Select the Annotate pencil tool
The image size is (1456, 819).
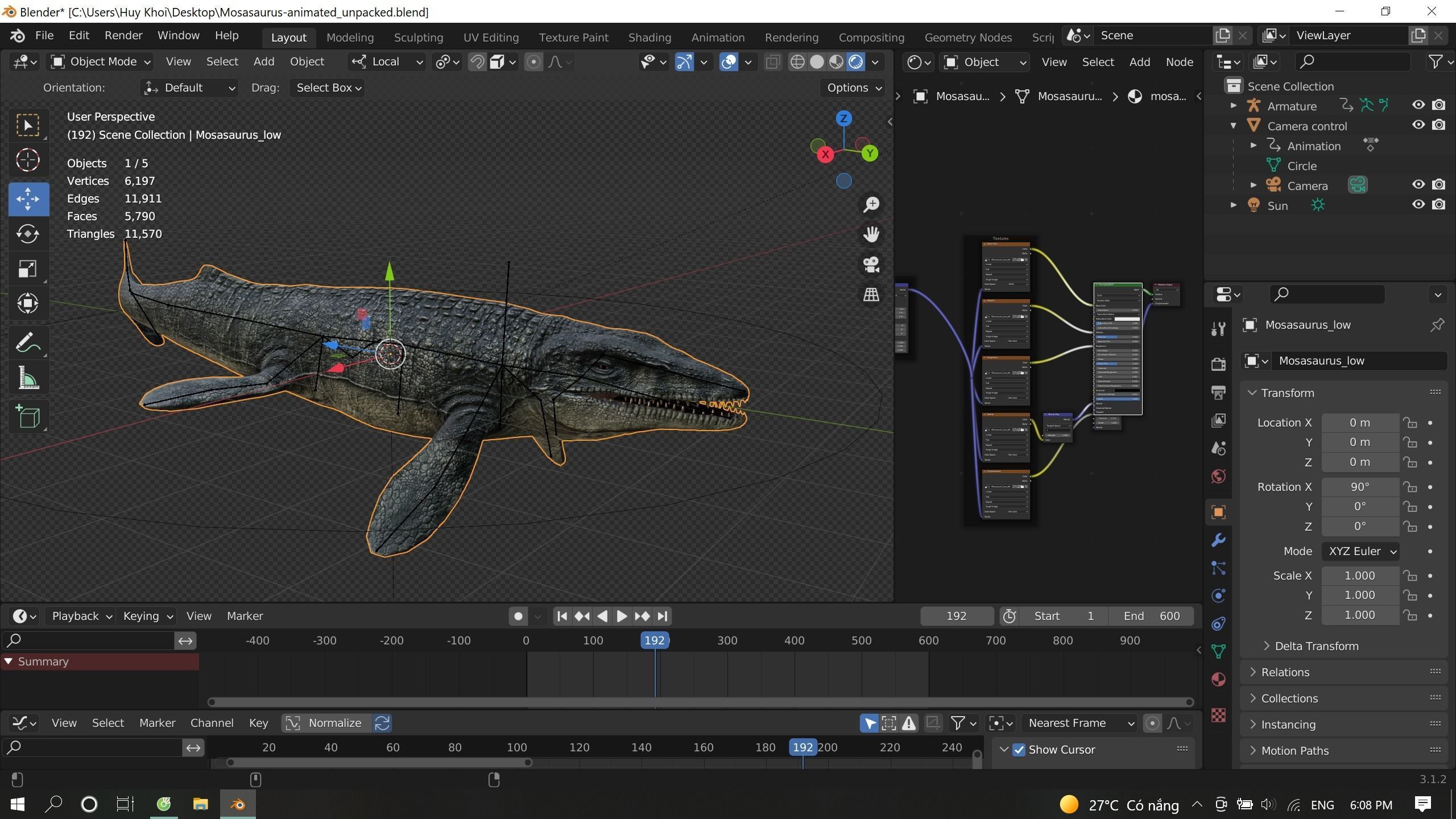(27, 343)
